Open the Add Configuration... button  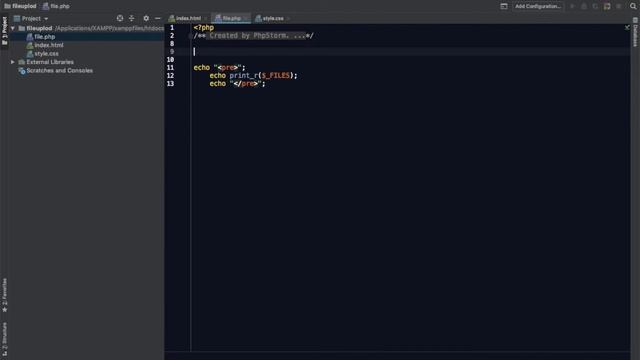(538, 6)
